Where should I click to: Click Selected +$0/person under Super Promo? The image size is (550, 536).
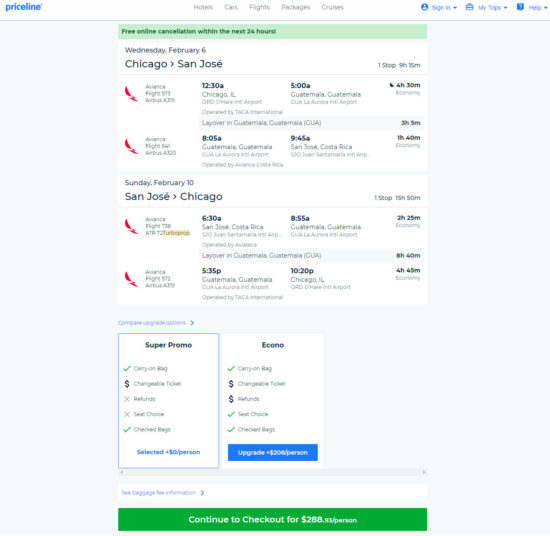click(x=168, y=452)
